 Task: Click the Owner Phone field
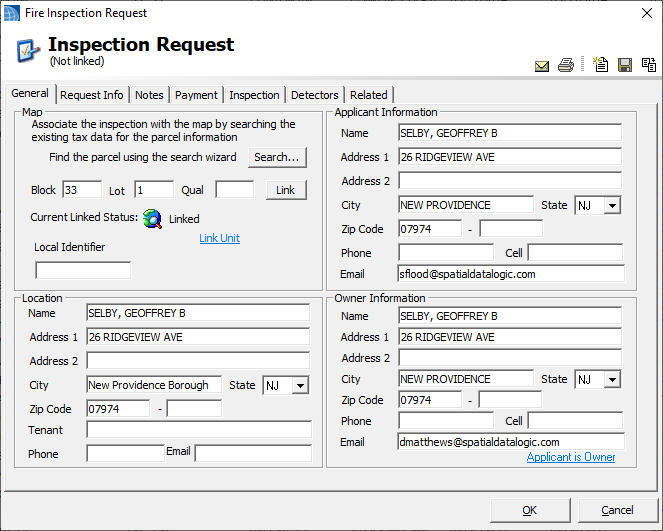click(x=446, y=421)
